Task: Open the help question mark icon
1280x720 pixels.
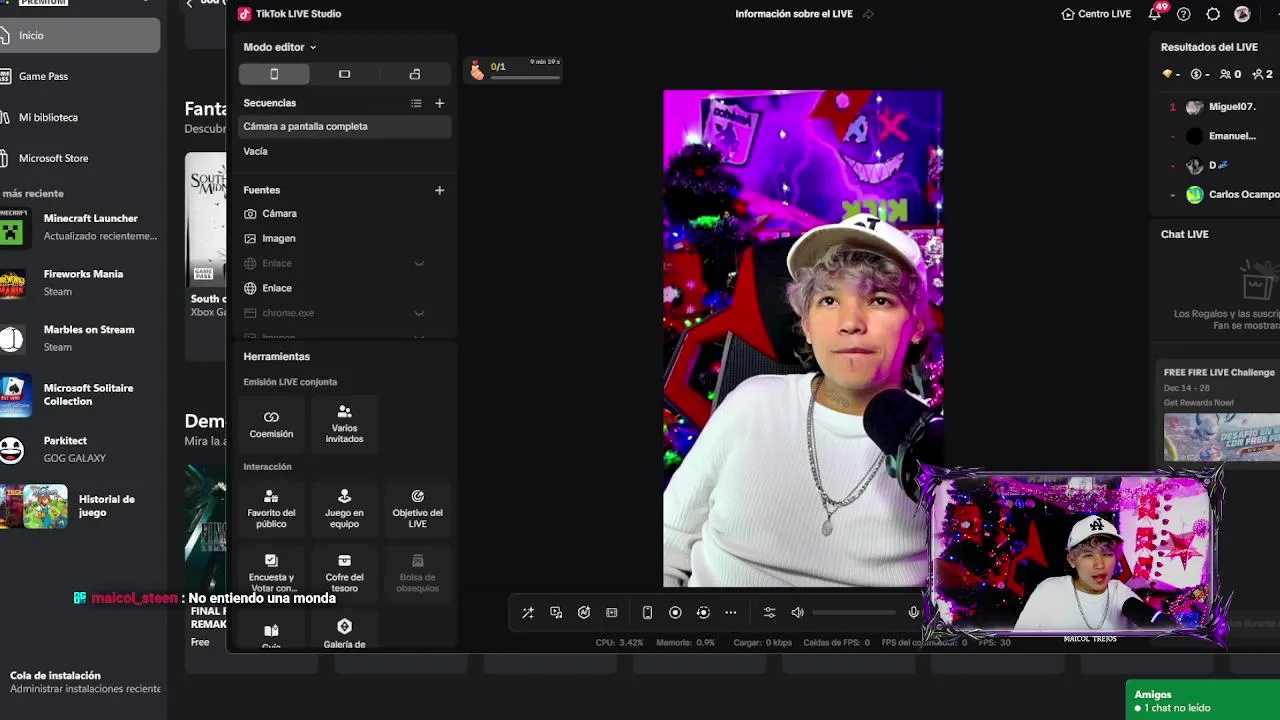Action: pyautogui.click(x=1184, y=14)
